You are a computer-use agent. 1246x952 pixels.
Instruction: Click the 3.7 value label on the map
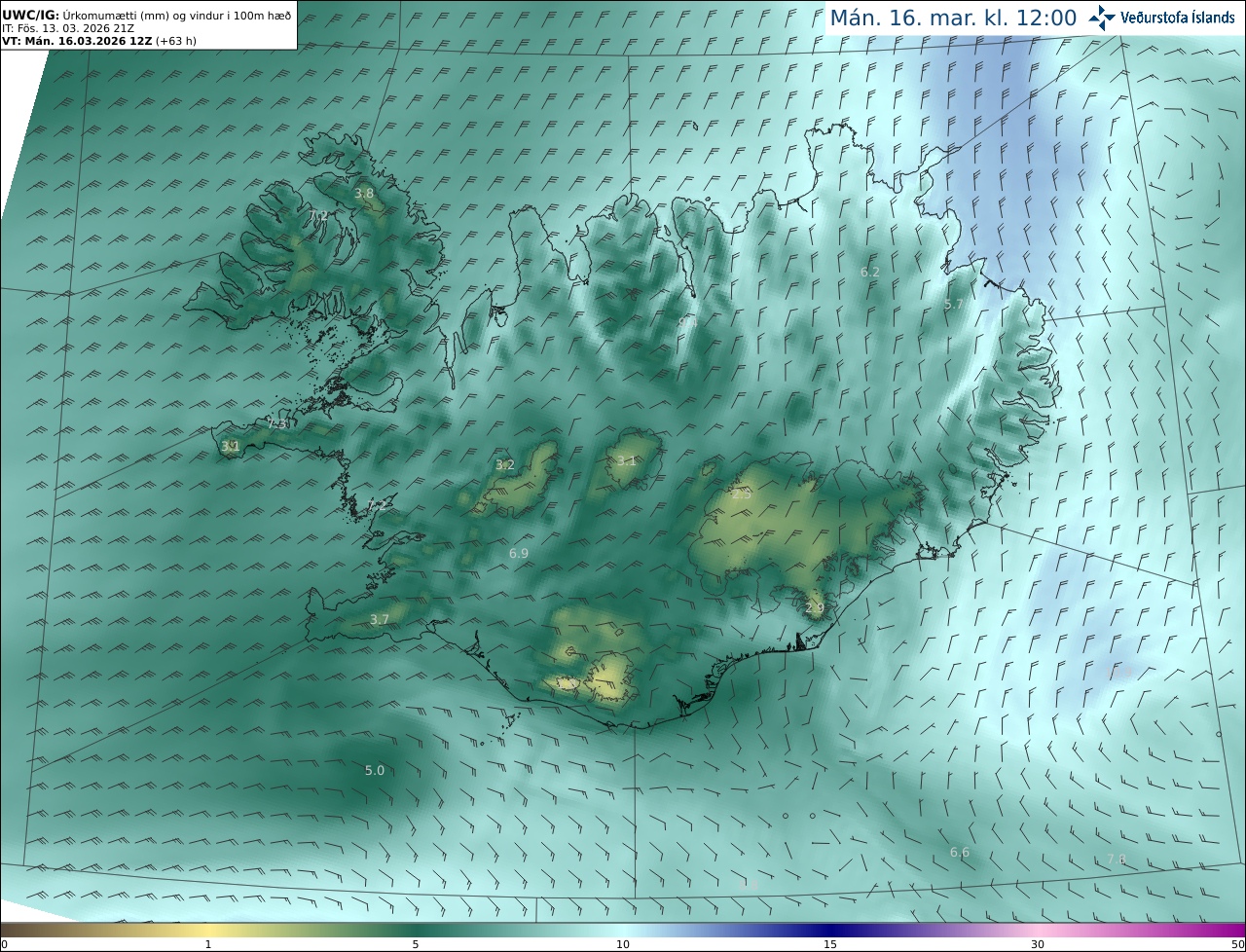click(380, 619)
